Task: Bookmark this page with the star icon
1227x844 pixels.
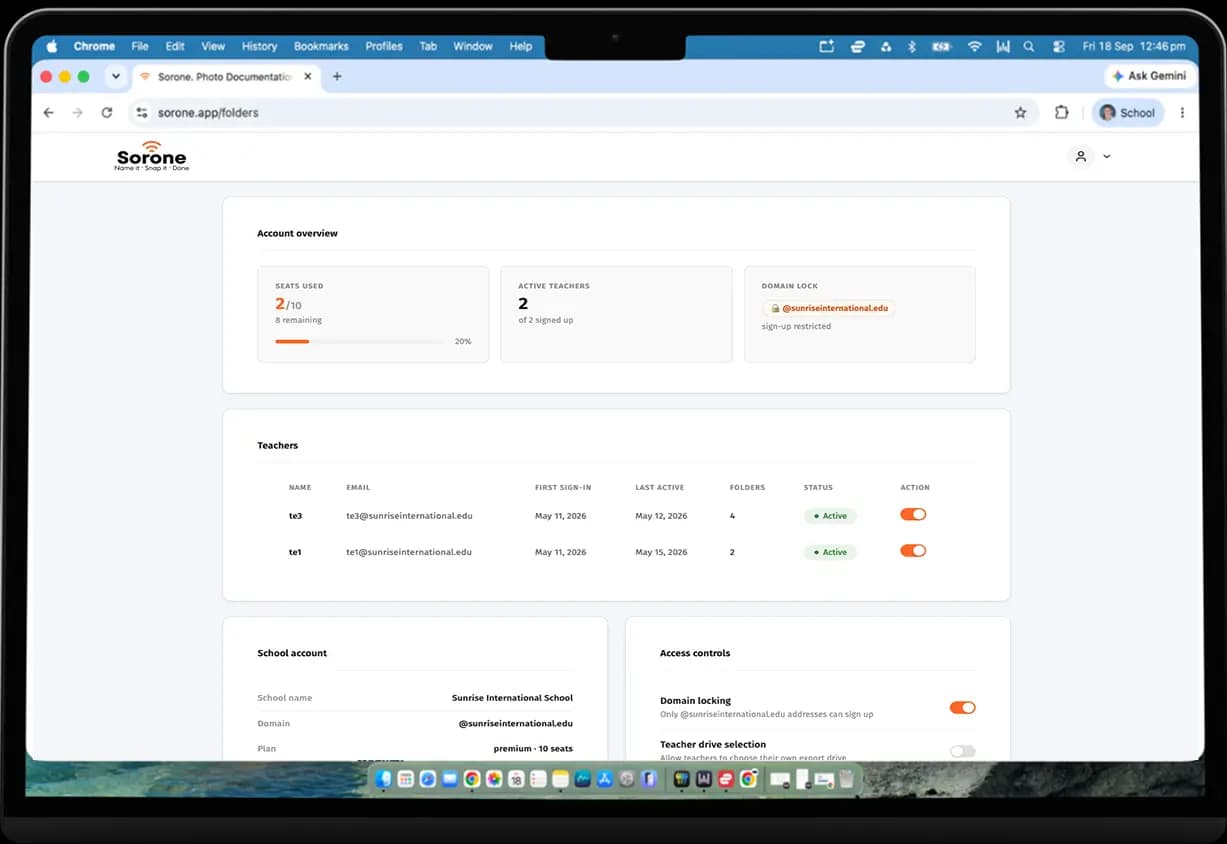Action: point(1020,113)
